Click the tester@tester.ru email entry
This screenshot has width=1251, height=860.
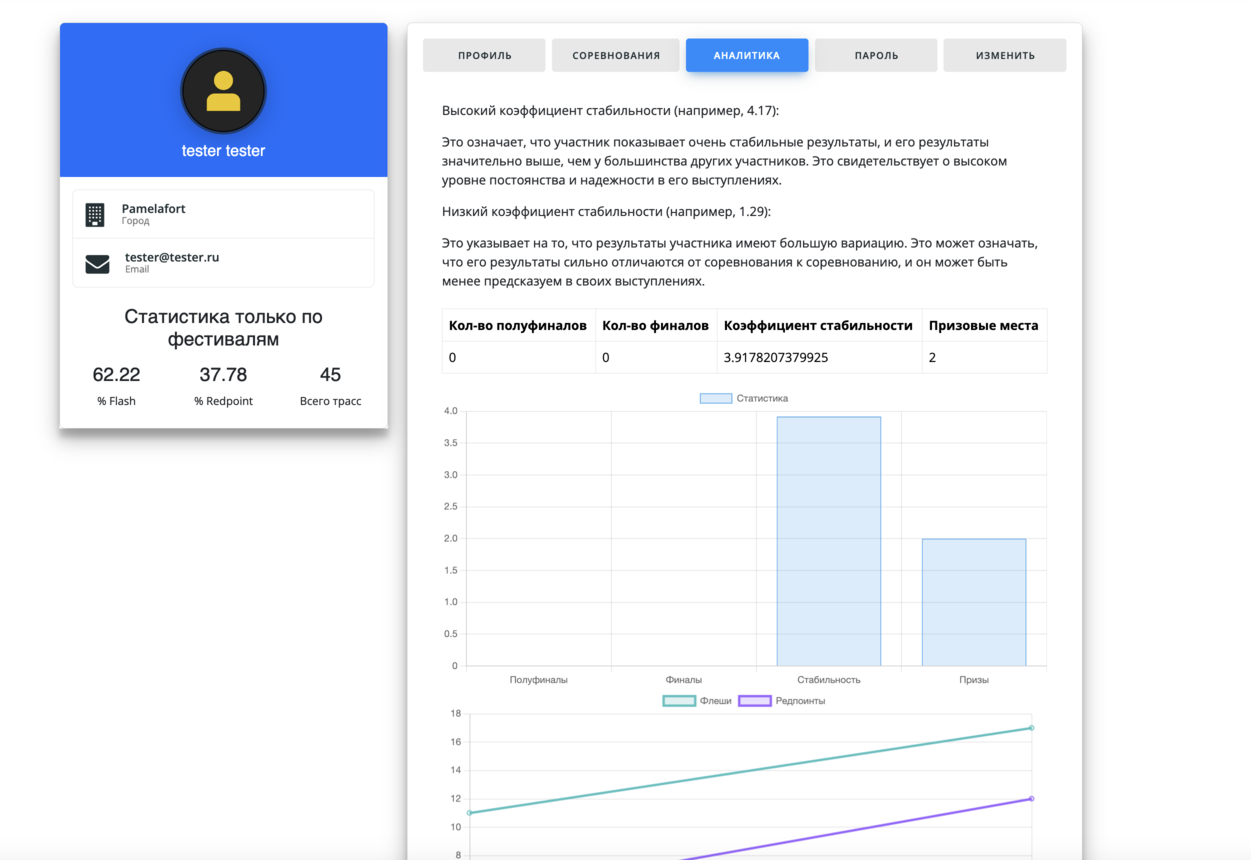tap(172, 258)
